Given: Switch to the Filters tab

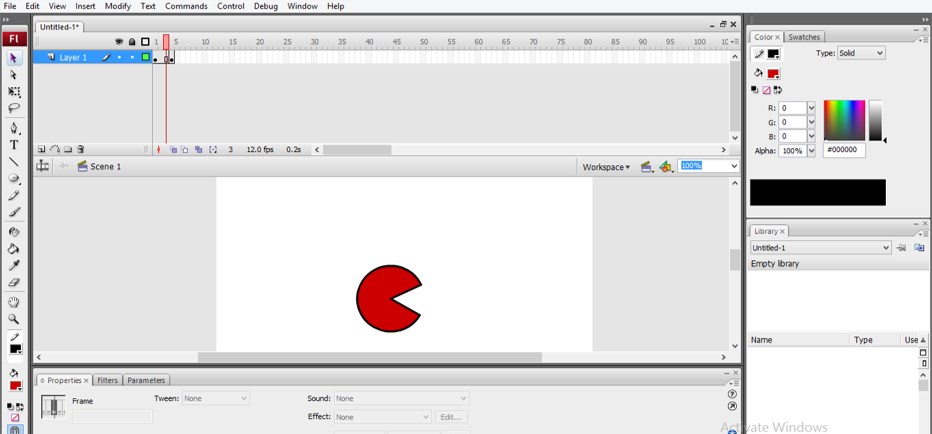Looking at the screenshot, I should point(108,380).
